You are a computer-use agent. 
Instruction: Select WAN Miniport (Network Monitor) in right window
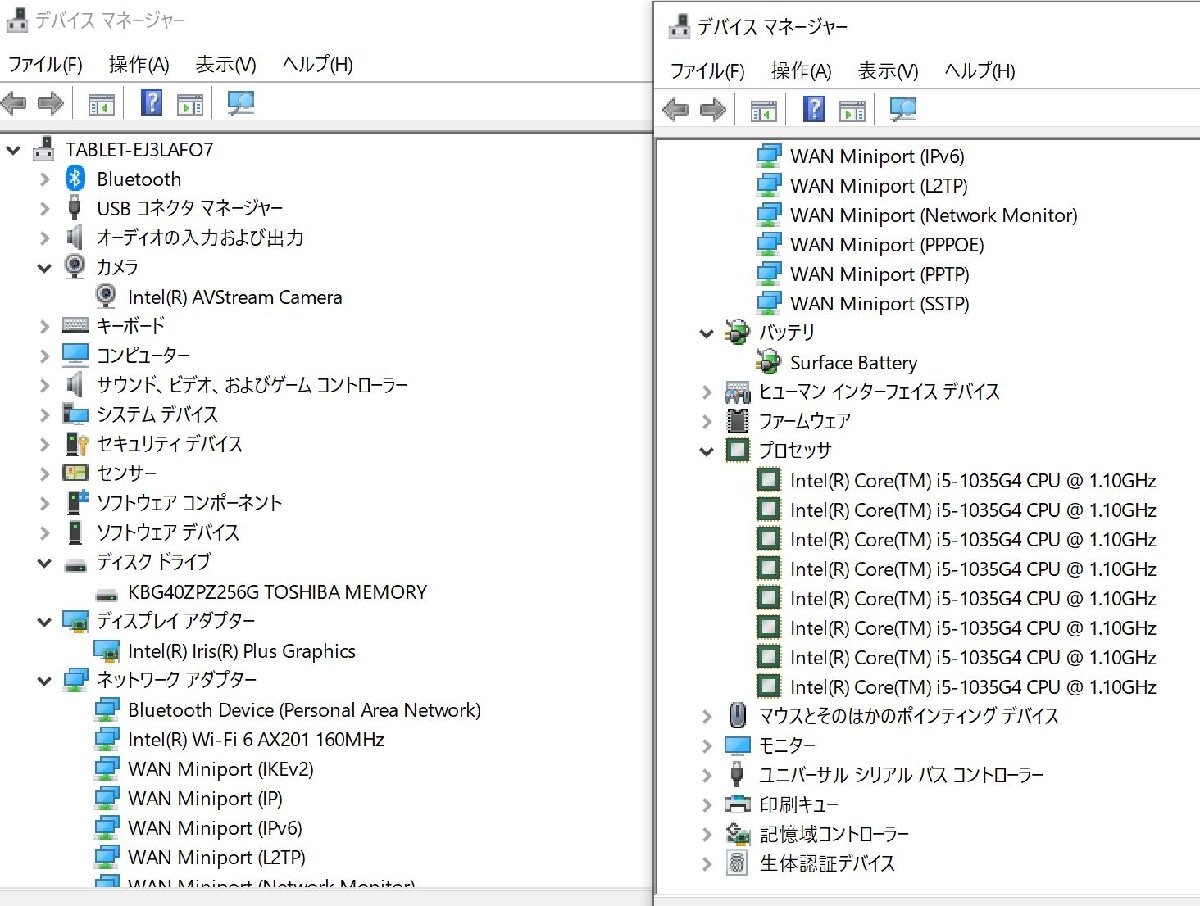(933, 215)
